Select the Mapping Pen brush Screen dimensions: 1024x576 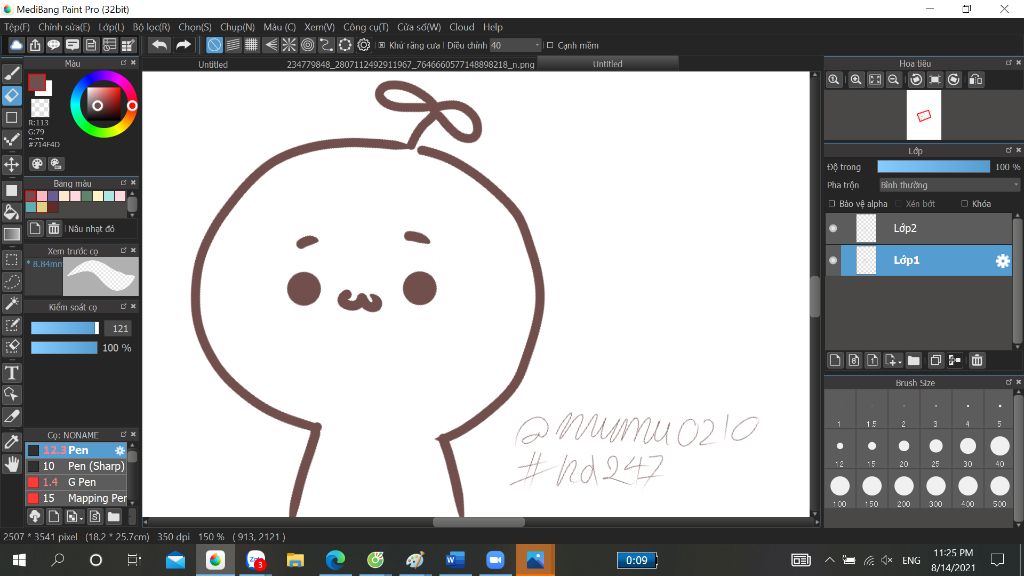(76, 498)
